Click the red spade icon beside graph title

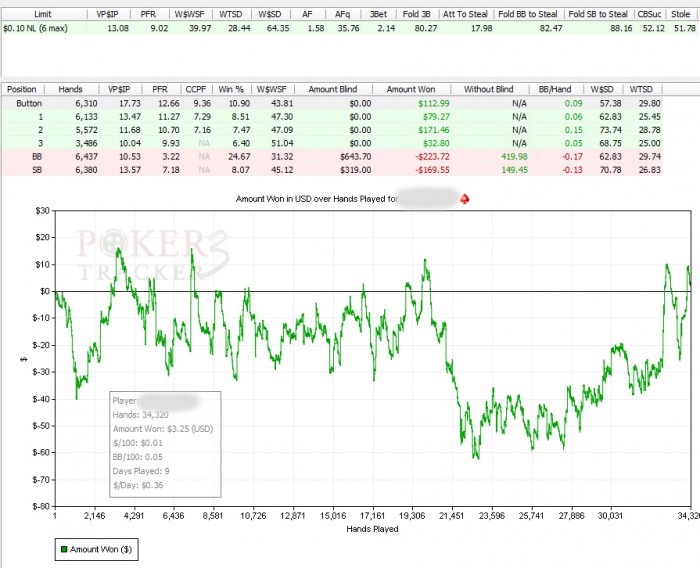pyautogui.click(x=464, y=200)
